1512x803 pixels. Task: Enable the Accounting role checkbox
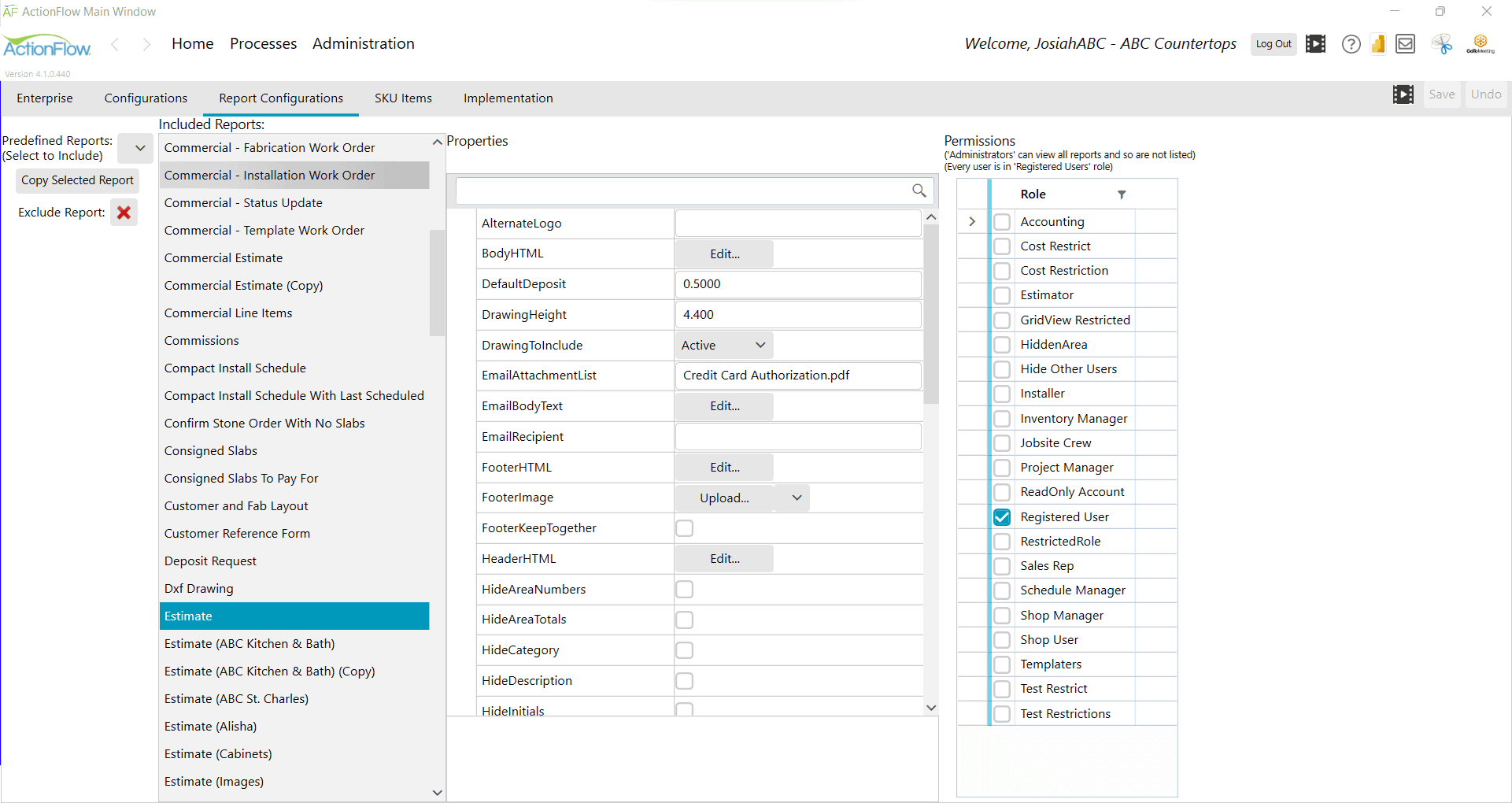coord(1002,221)
